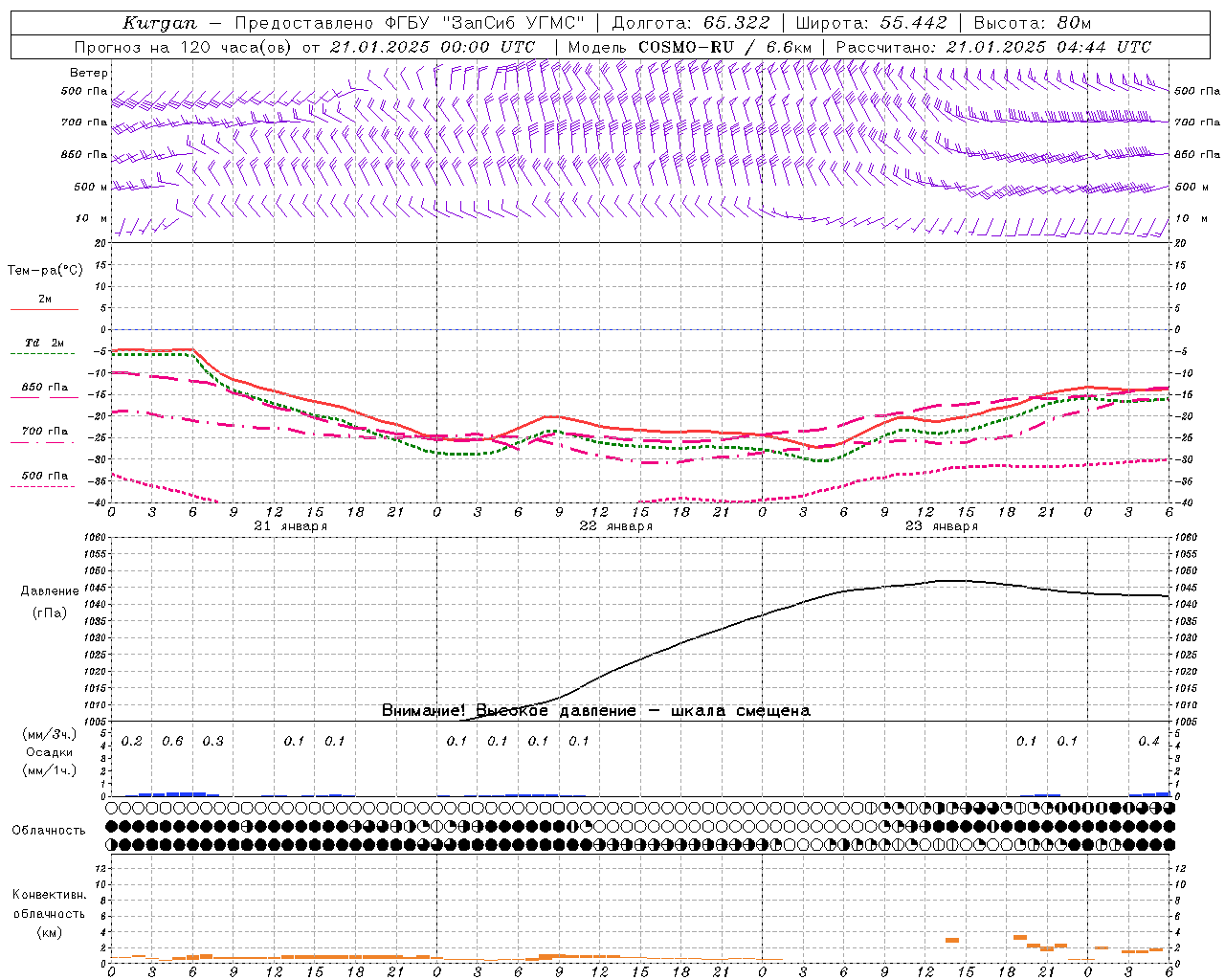Click the "Облачность" cloud cover label
The width and height of the screenshot is (1225, 980).
coord(49,830)
